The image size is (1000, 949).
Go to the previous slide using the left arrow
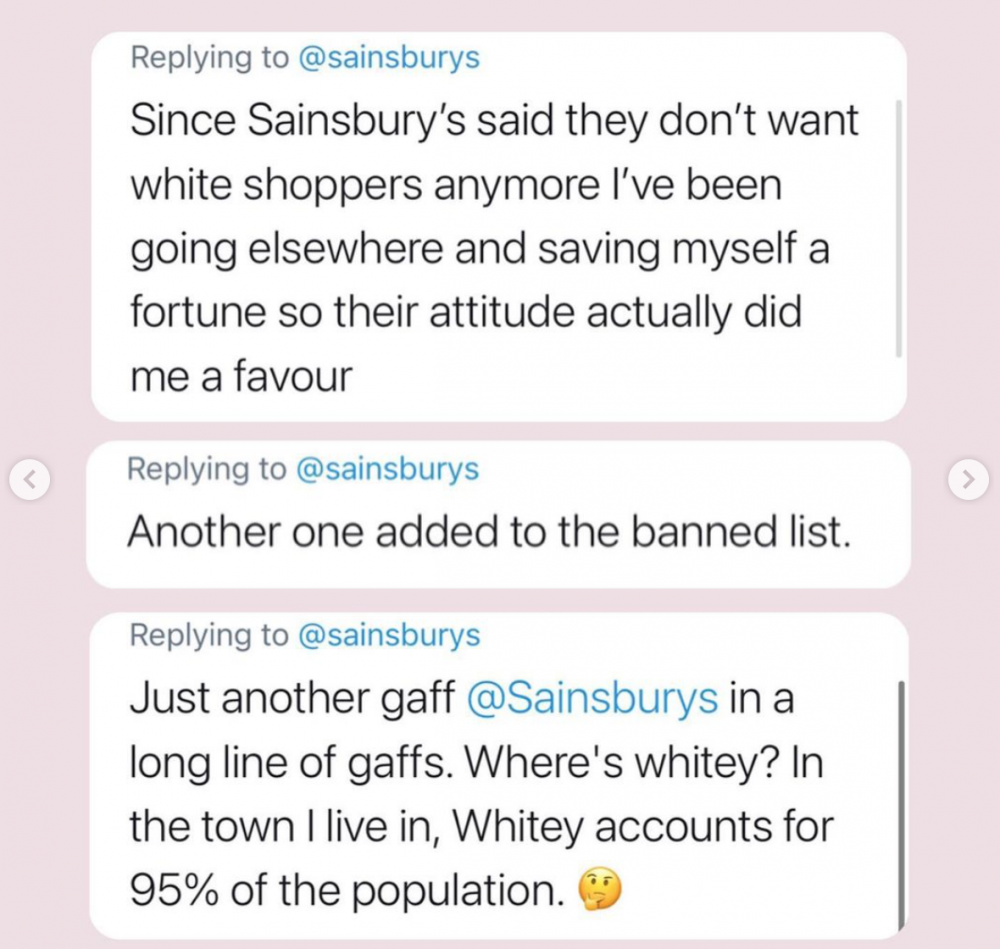(x=30, y=480)
